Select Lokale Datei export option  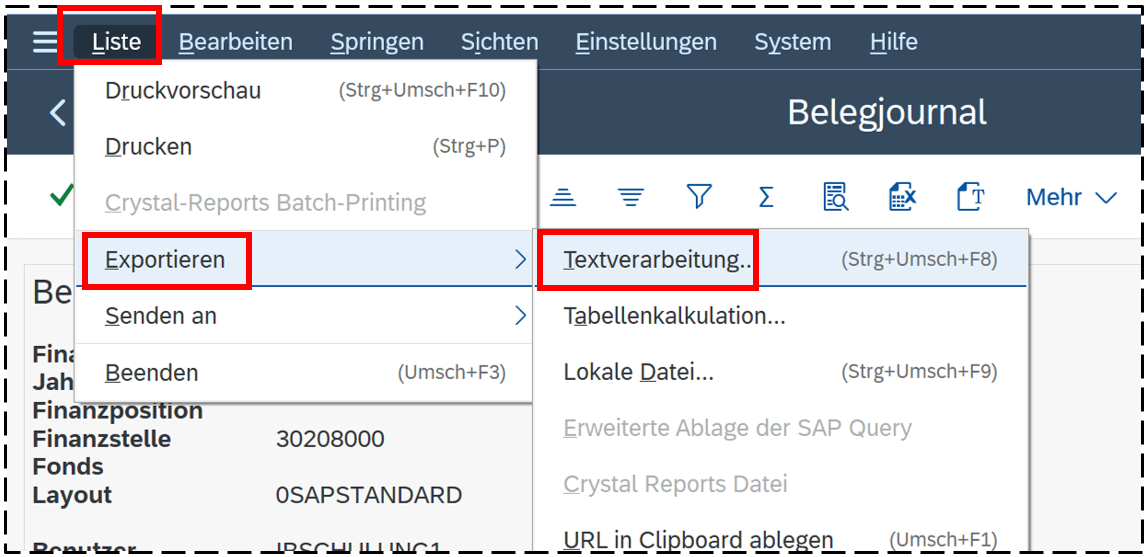639,372
